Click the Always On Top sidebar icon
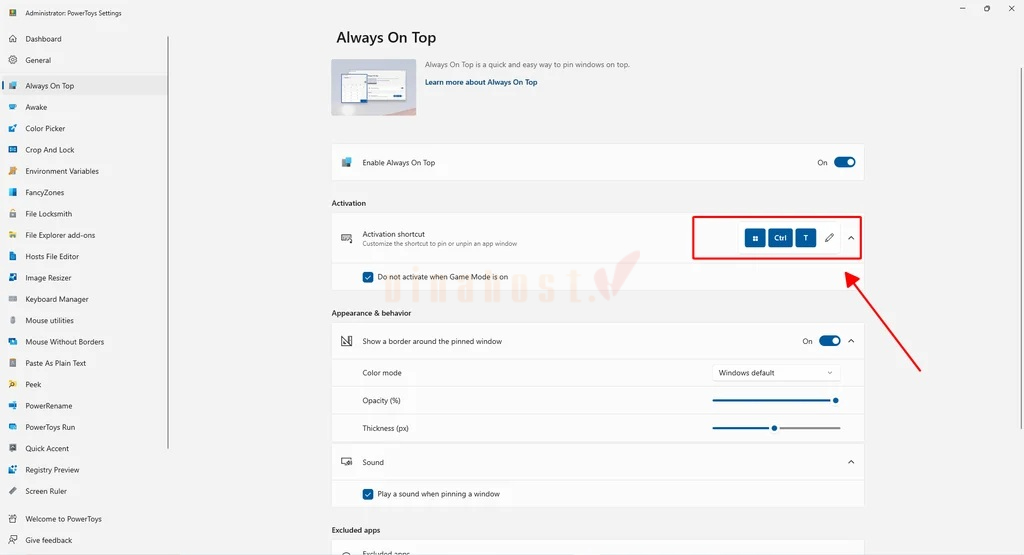This screenshot has height=555, width=1024. point(12,86)
